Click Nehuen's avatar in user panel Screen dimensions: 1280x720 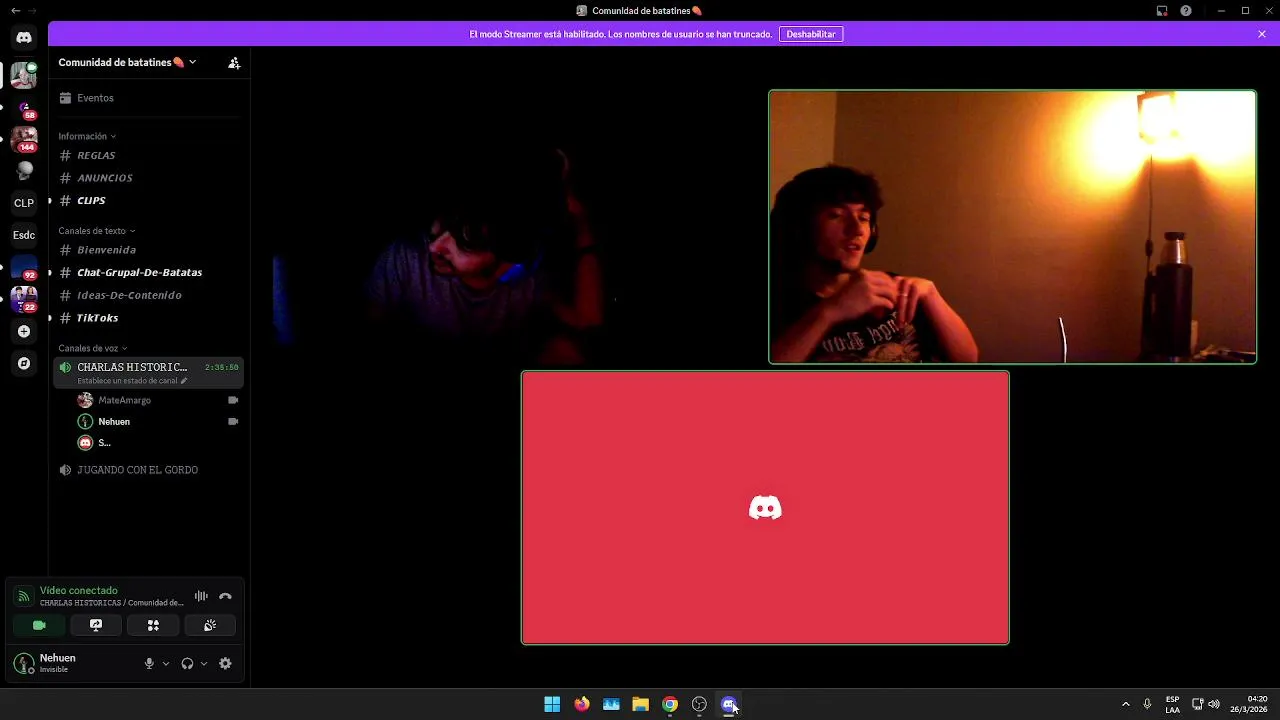24,663
